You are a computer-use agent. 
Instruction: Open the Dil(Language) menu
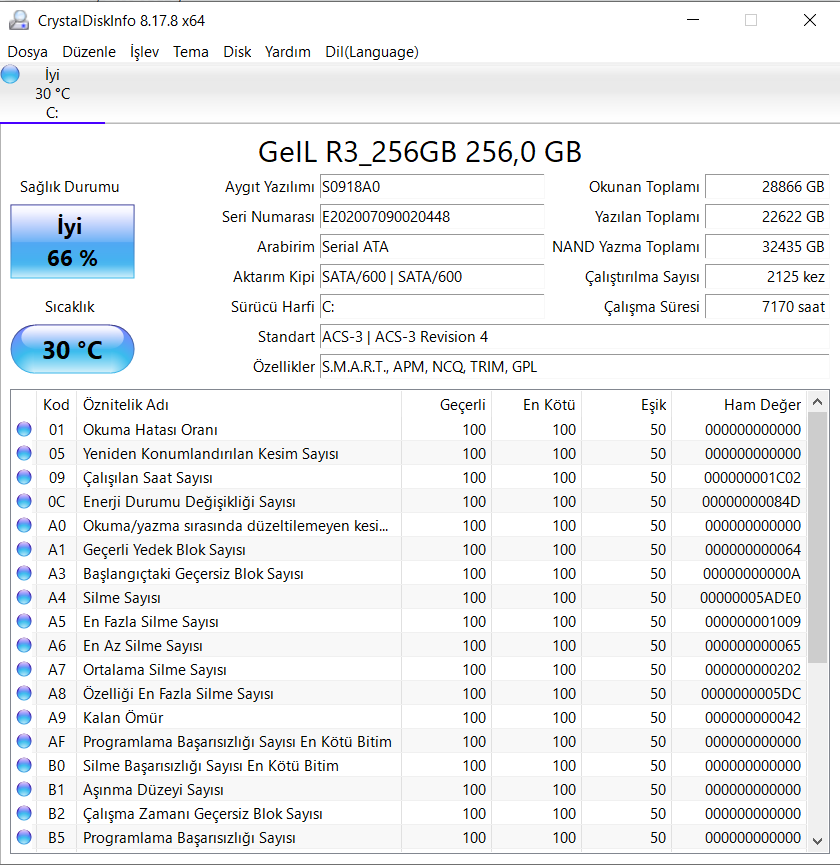pyautogui.click(x=371, y=52)
